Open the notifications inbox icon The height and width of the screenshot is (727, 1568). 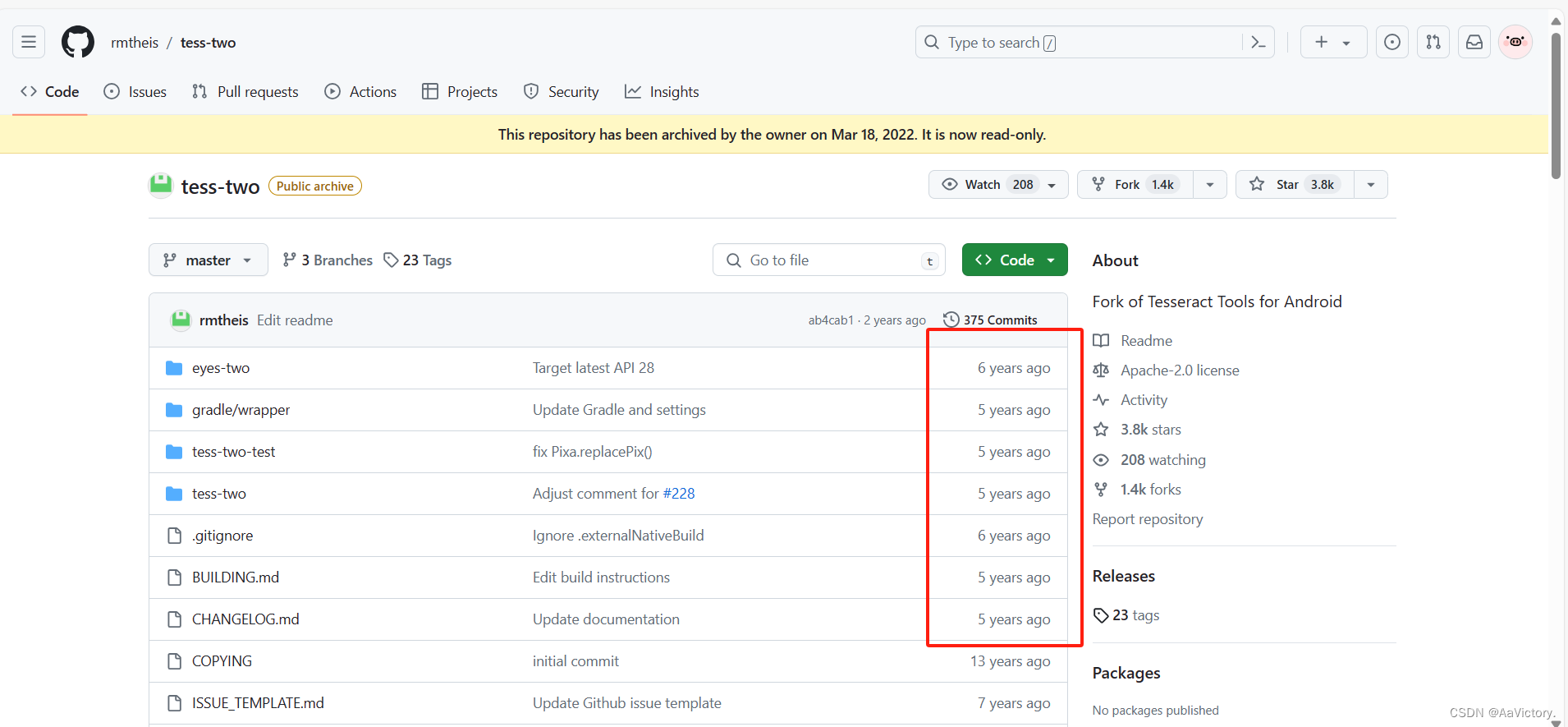point(1474,42)
